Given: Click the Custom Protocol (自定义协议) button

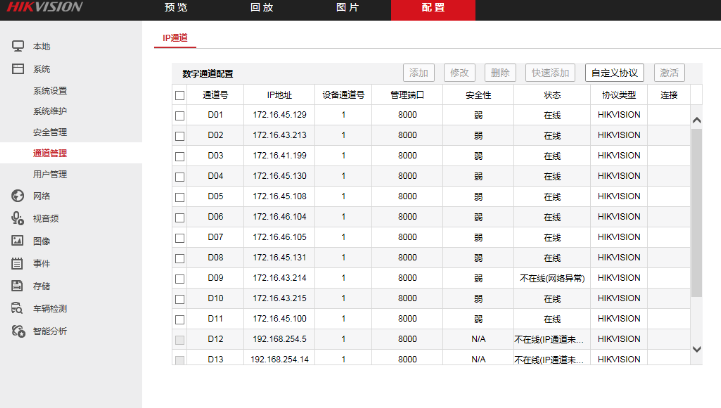Looking at the screenshot, I should tap(614, 73).
